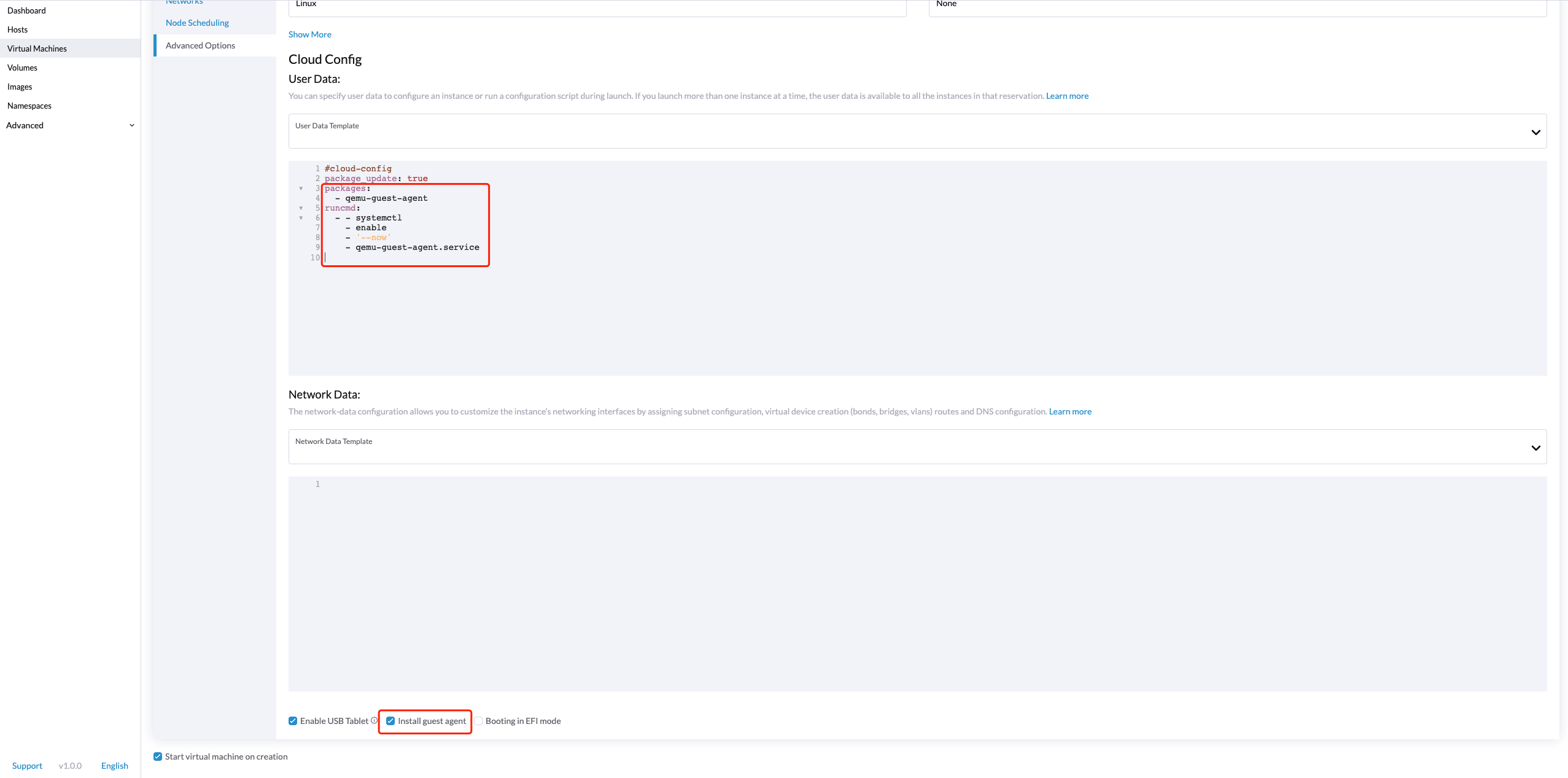
Task: Collapse the Advanced sidebar section
Action: (131, 125)
